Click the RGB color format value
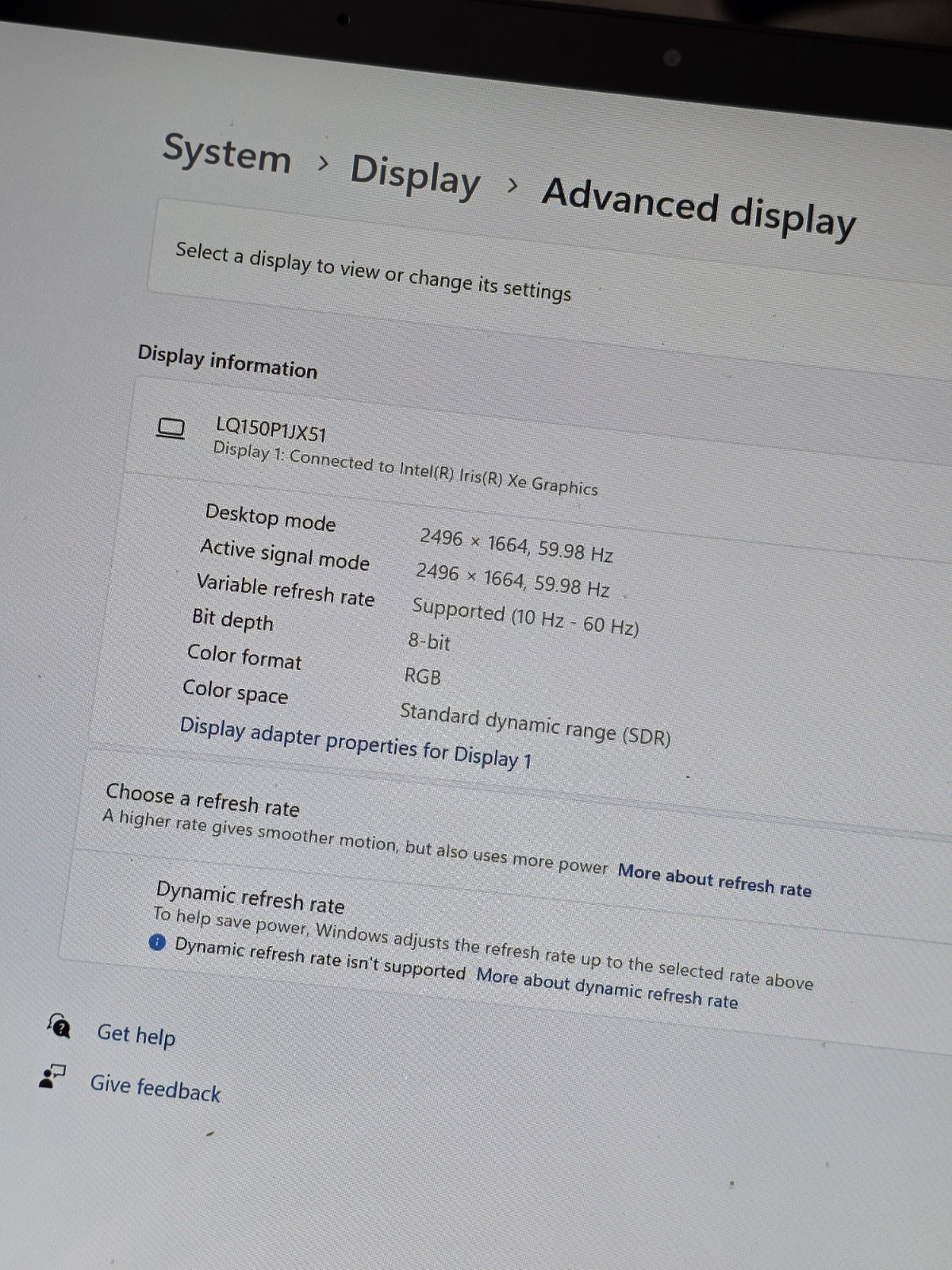Image resolution: width=952 pixels, height=1270 pixels. 423,676
